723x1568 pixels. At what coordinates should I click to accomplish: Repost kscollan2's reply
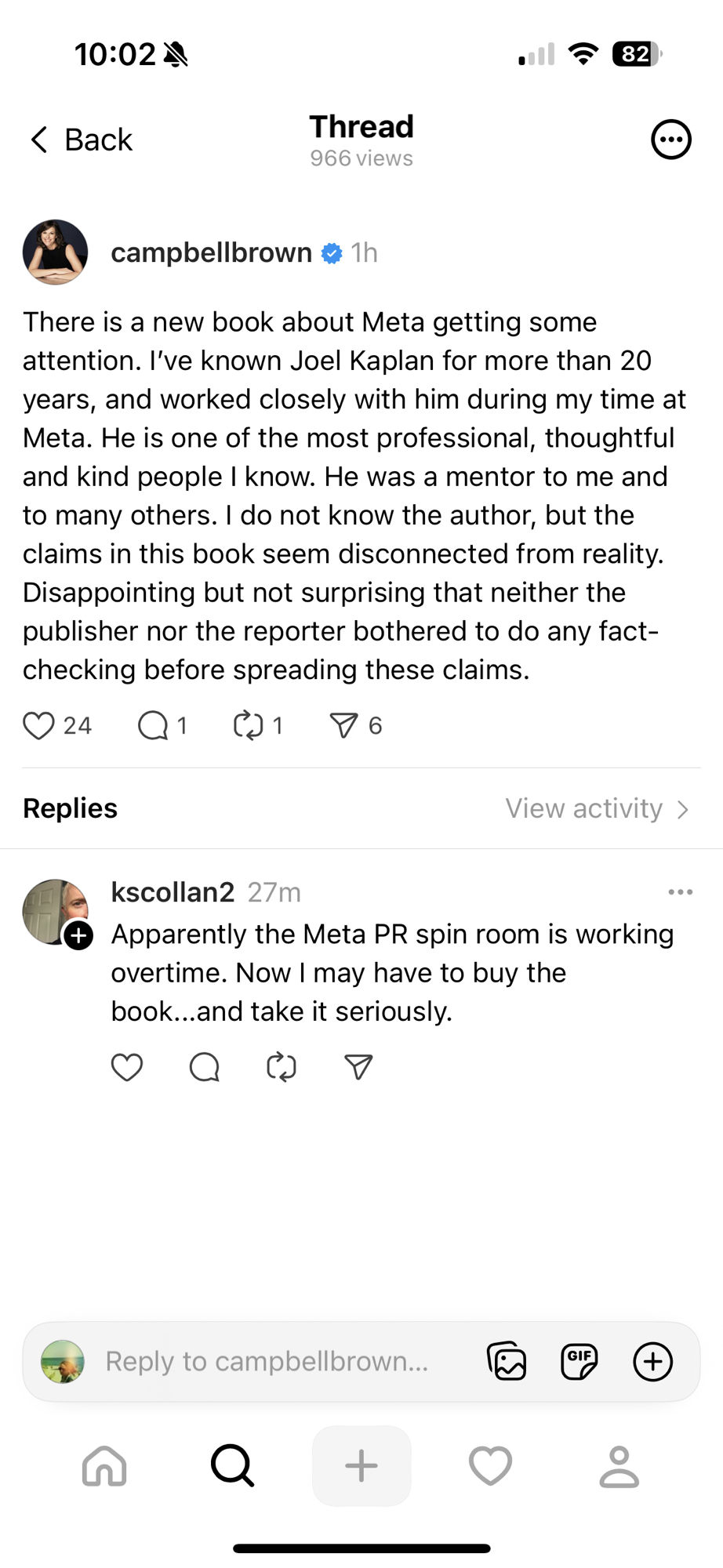[x=281, y=1067]
